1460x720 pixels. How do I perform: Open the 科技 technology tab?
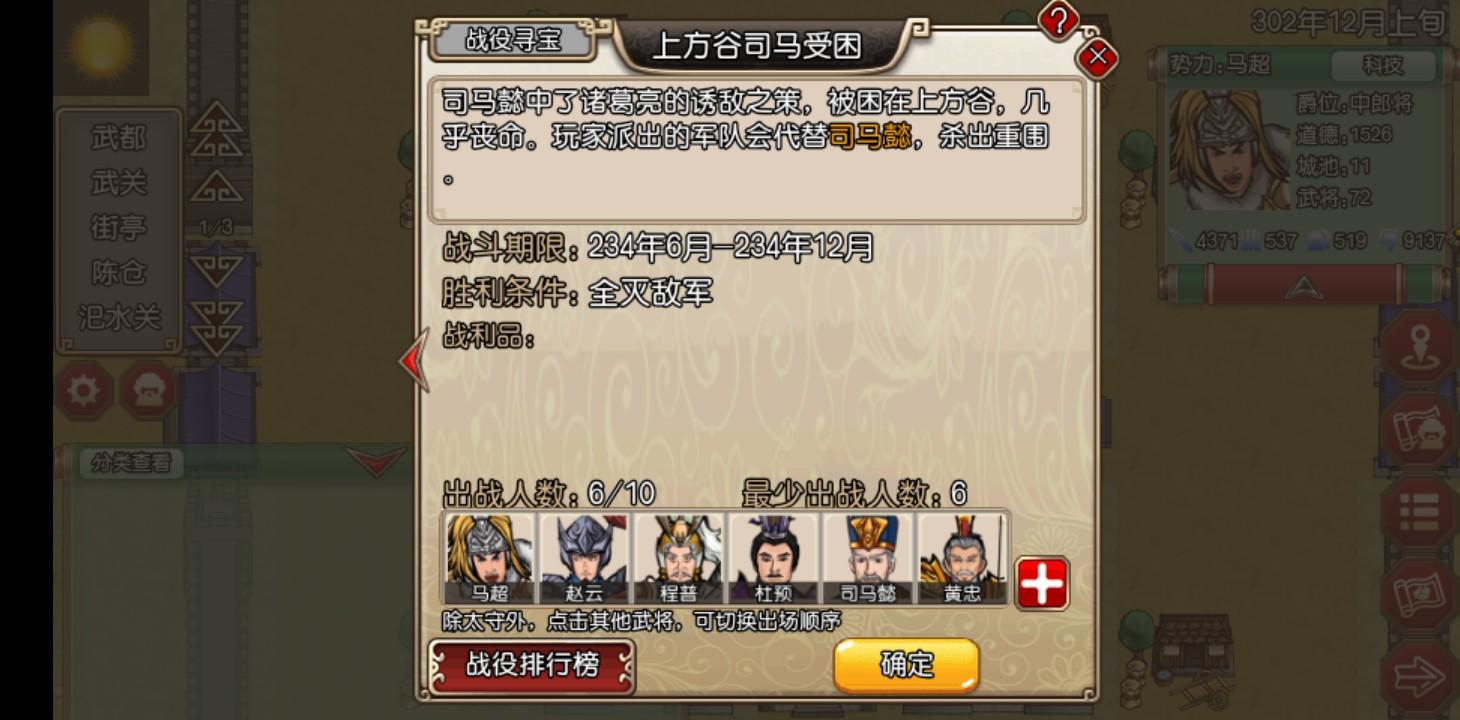tap(1383, 66)
